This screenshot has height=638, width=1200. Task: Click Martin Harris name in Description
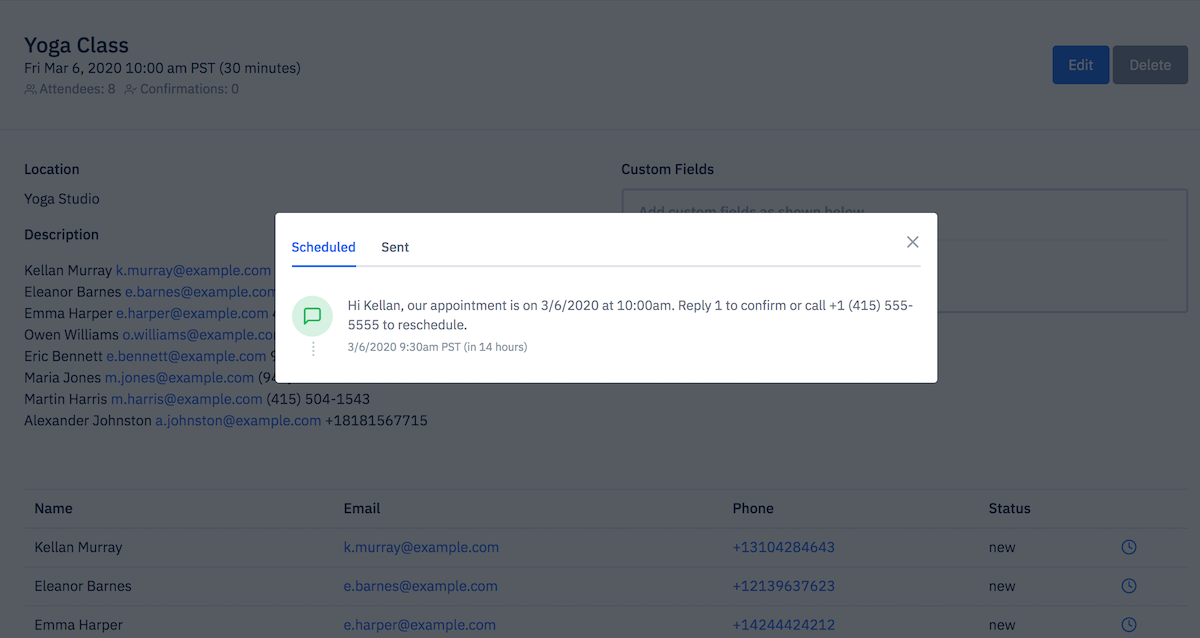click(x=65, y=399)
